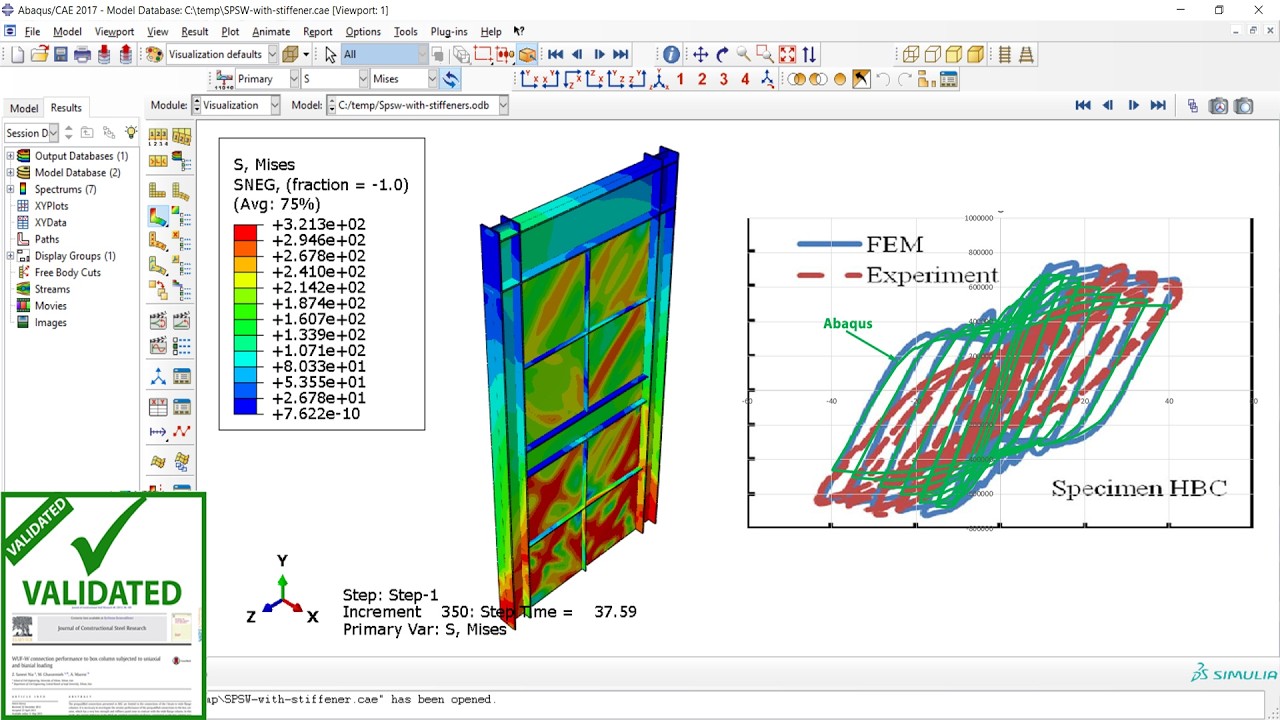Select the Pan View tool
Screen dimensions: 1280x720
point(700,55)
